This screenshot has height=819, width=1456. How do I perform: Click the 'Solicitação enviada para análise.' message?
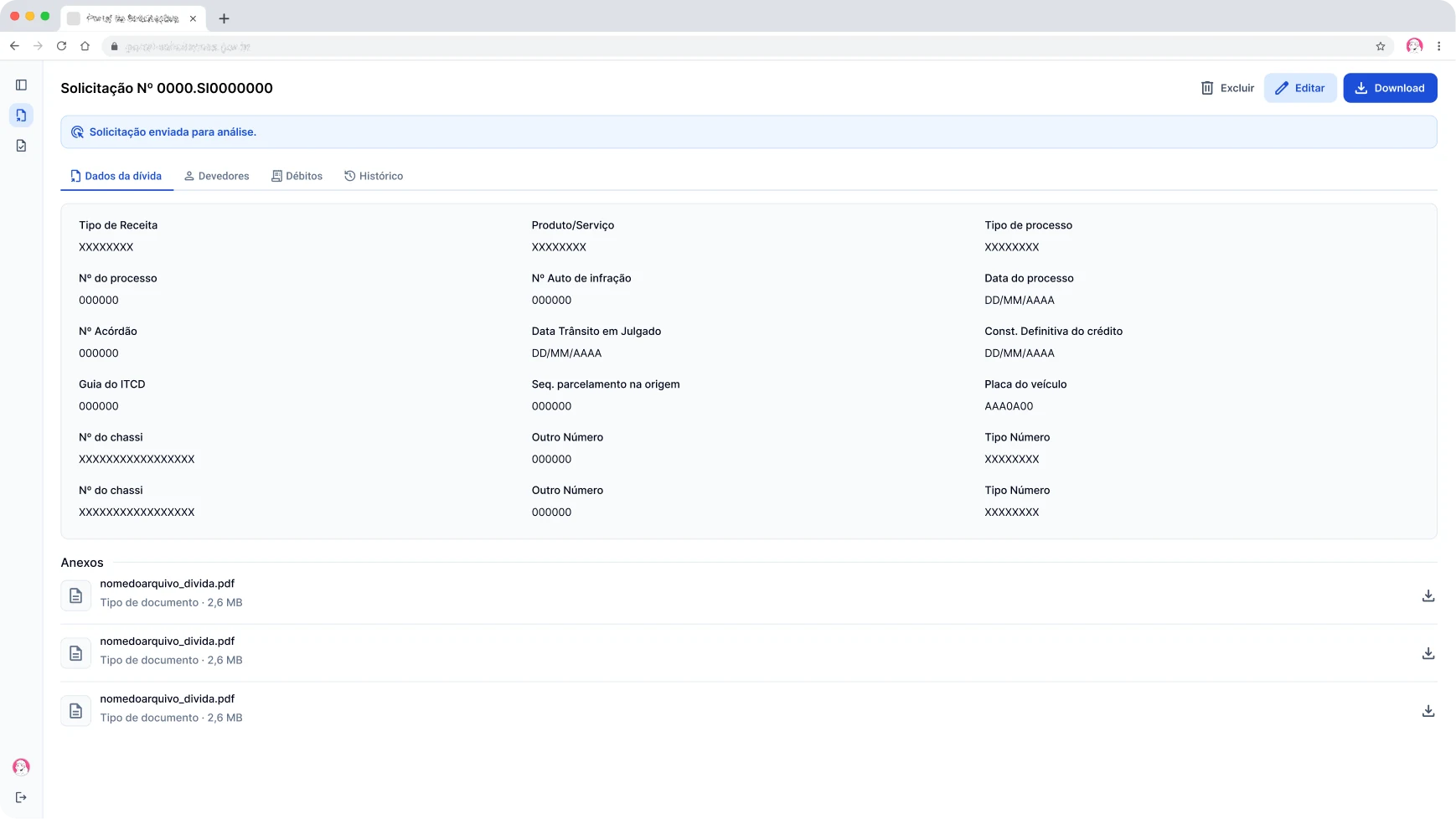pyautogui.click(x=173, y=132)
